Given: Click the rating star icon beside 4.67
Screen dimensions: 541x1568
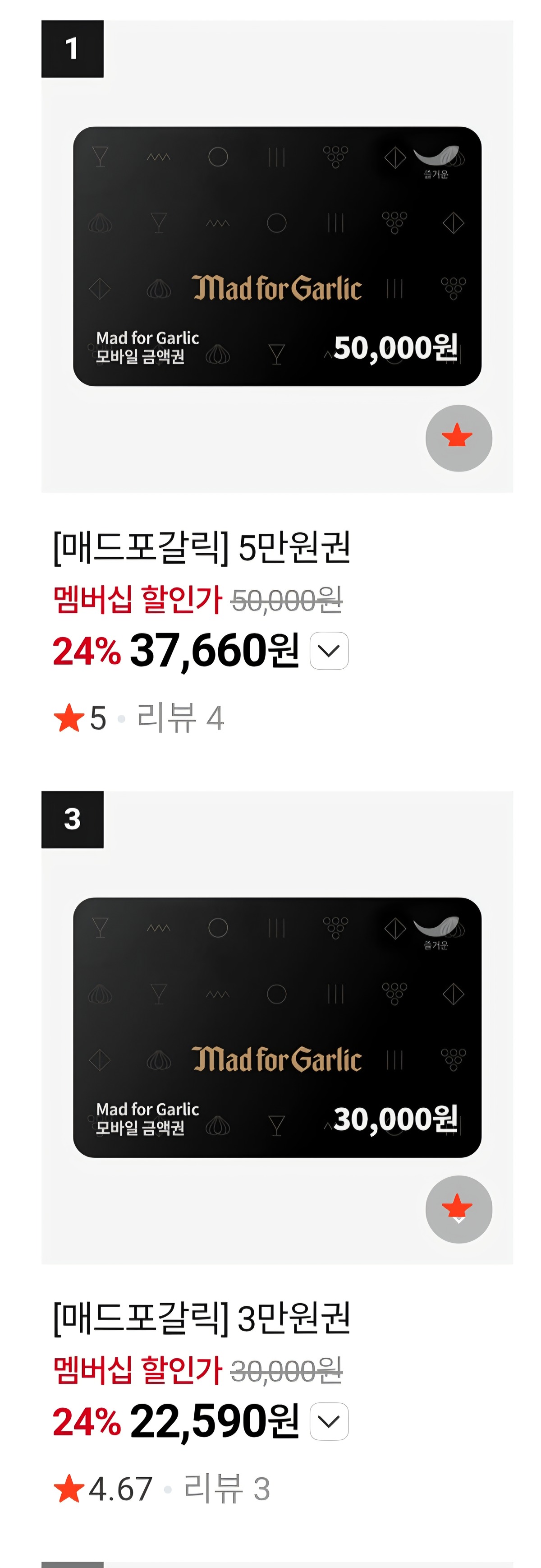Looking at the screenshot, I should coord(69,1488).
